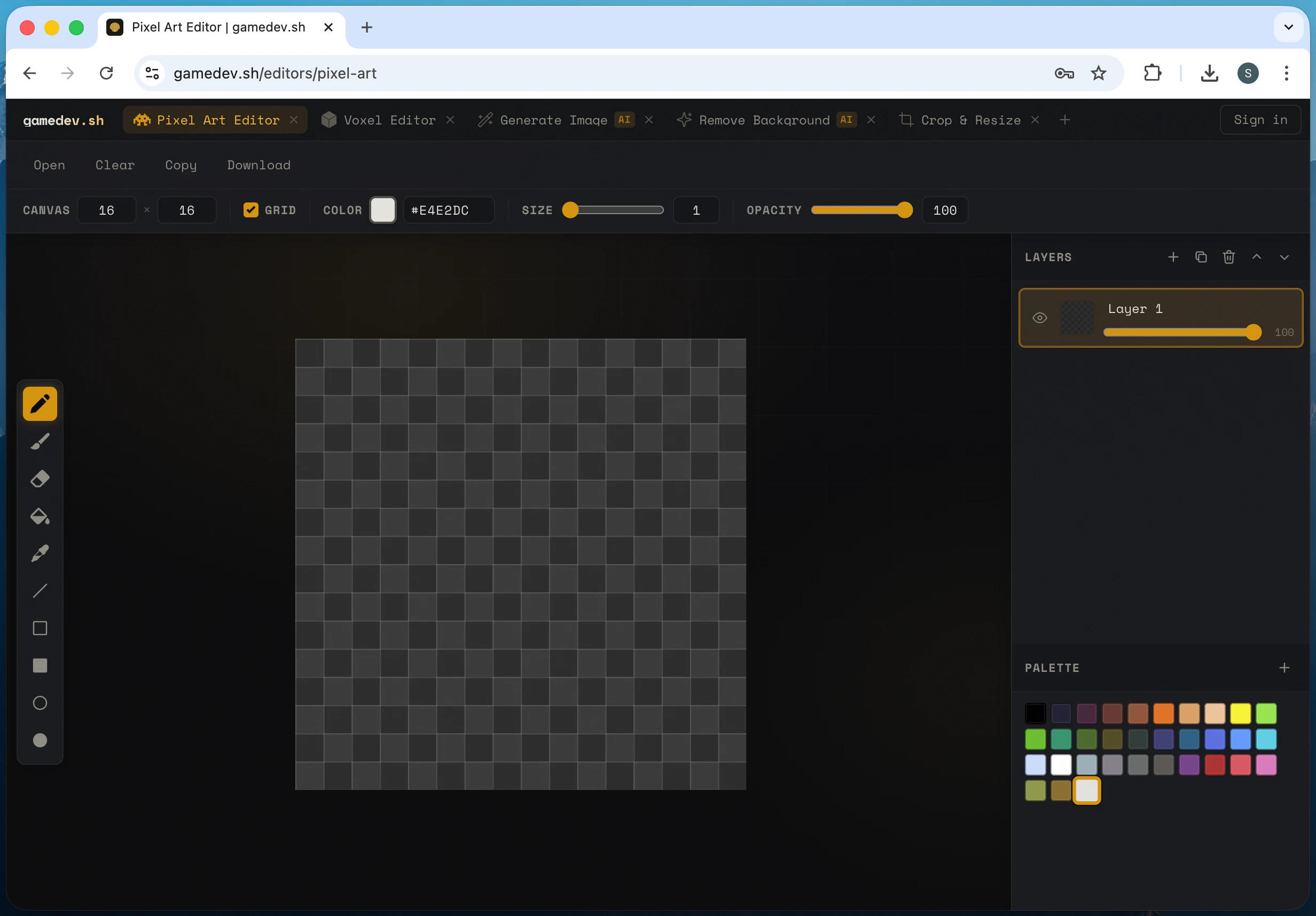Move Layer 1 up using the chevron

[x=1256, y=257]
